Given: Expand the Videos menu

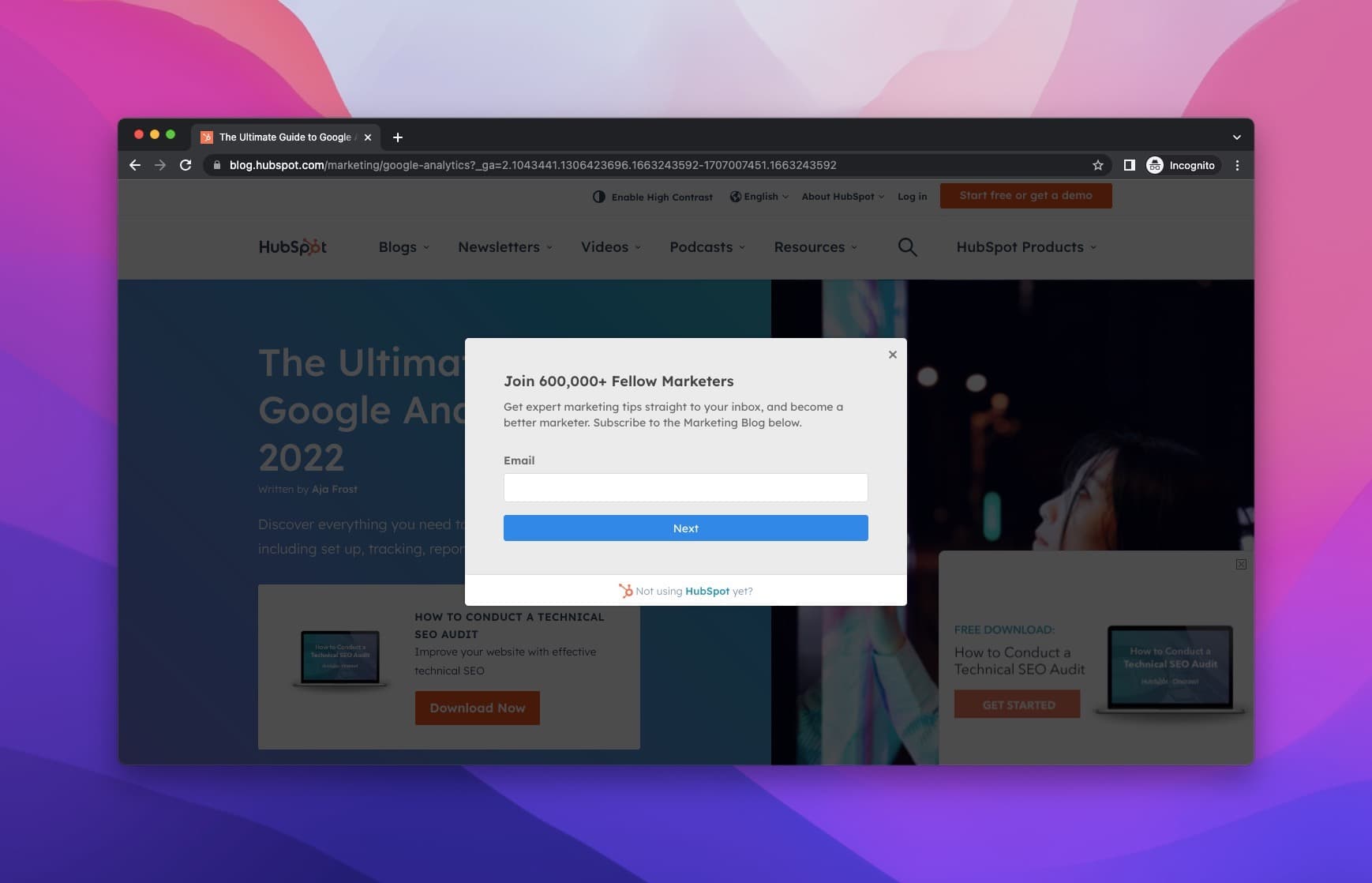Looking at the screenshot, I should pyautogui.click(x=611, y=247).
